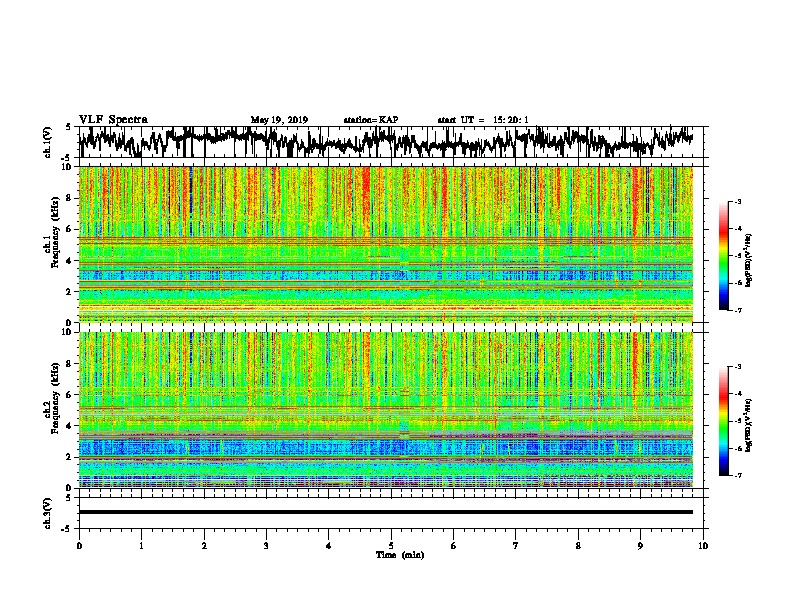Click time axis tick label "3"
Viewport: 792px width, 612px height.
tap(266, 545)
